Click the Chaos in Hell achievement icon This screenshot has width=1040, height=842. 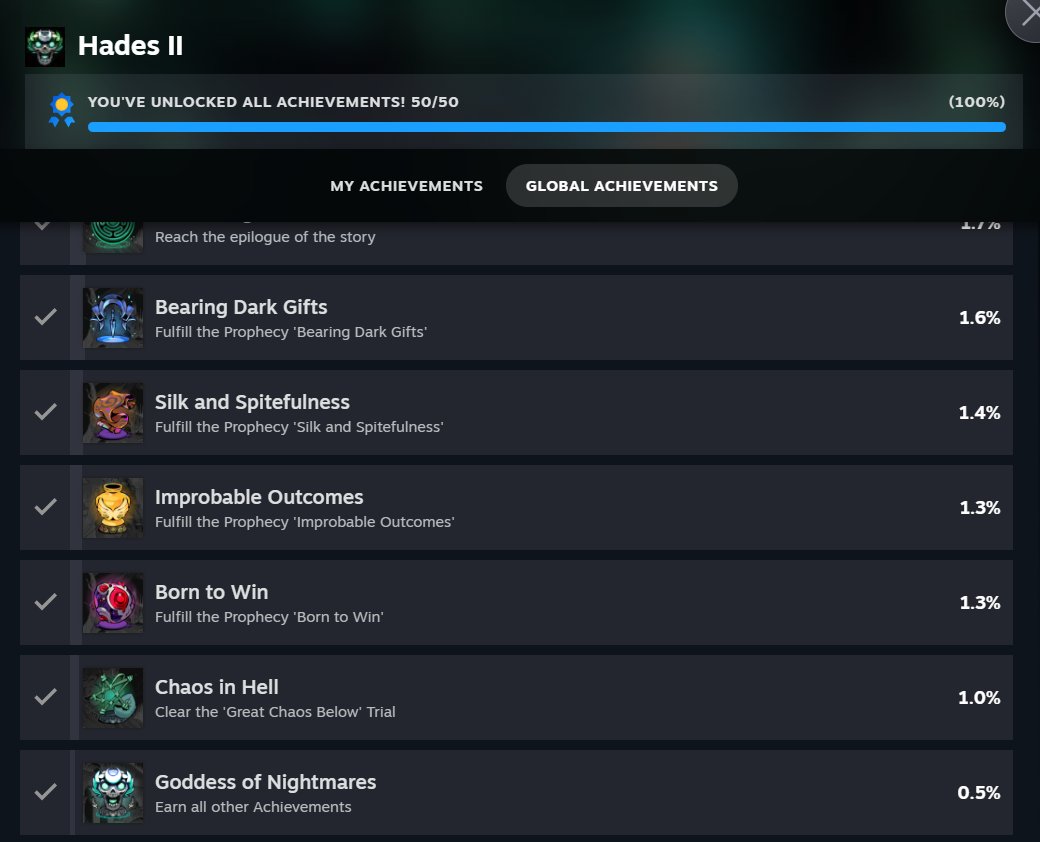pos(113,697)
